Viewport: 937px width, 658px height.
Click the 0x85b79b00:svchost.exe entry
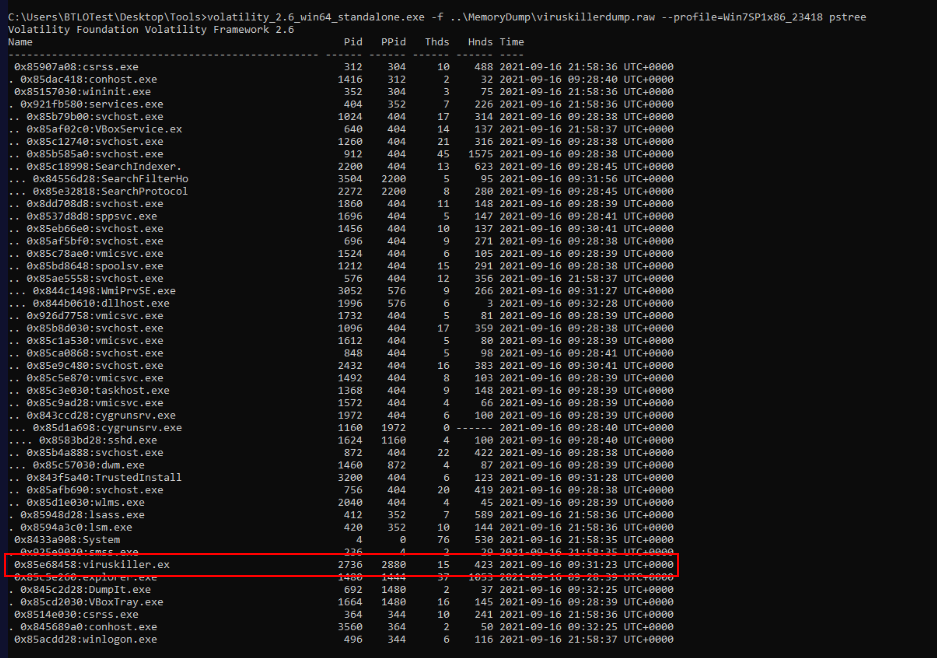95,117
